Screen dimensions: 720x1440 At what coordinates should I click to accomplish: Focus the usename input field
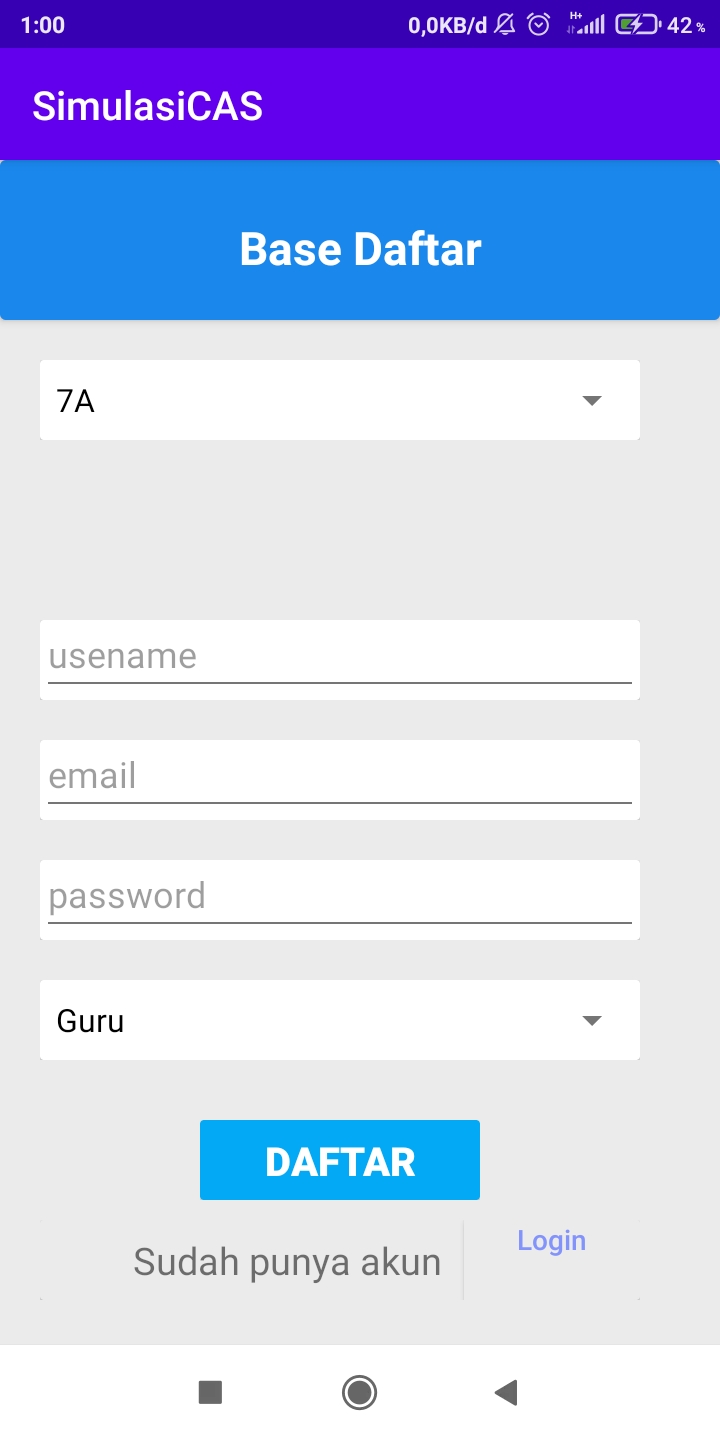point(340,657)
